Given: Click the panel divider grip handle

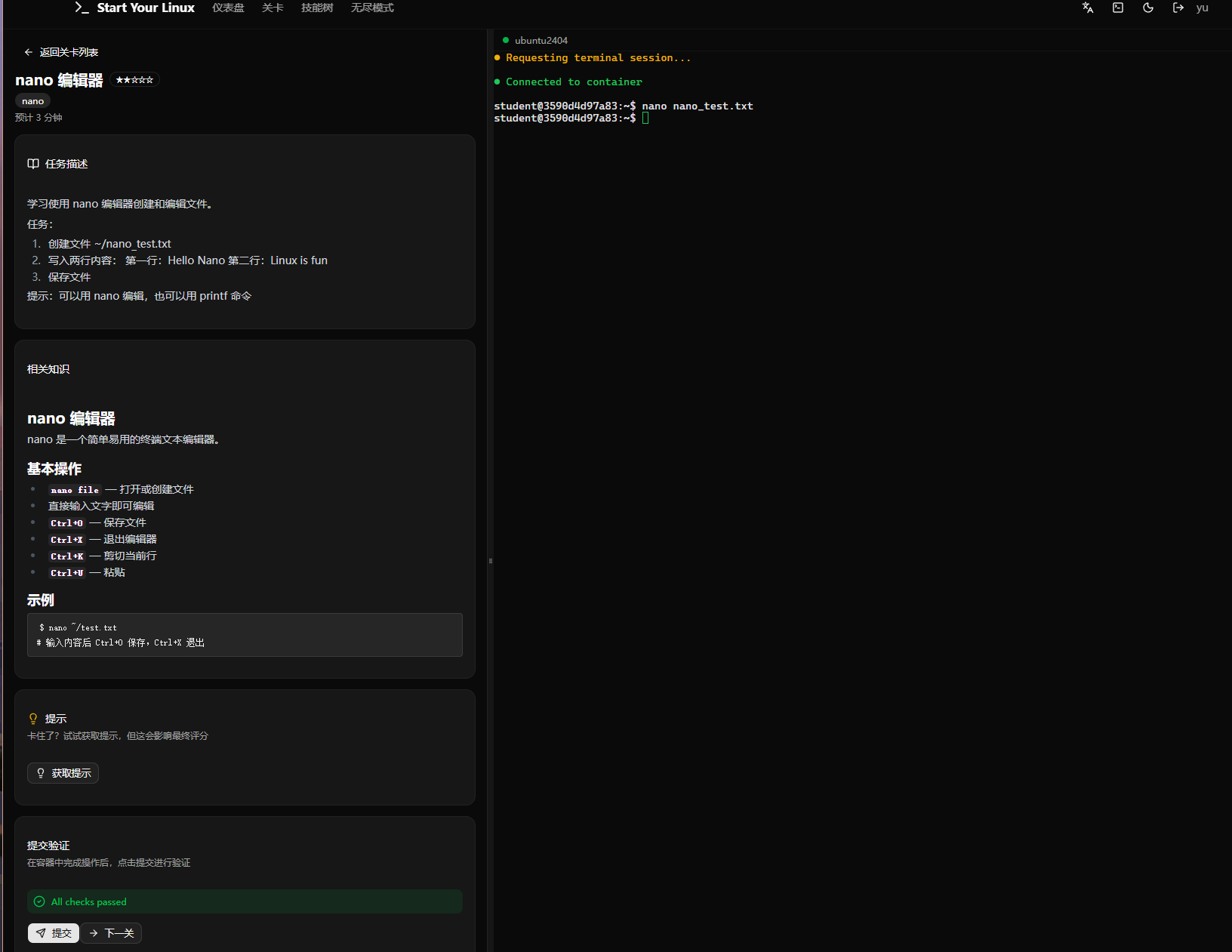Looking at the screenshot, I should (491, 561).
